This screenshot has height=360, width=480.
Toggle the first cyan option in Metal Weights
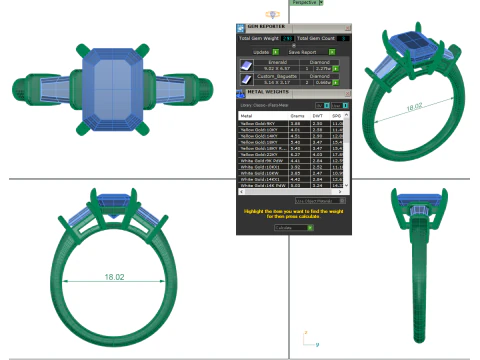pyautogui.click(x=327, y=106)
